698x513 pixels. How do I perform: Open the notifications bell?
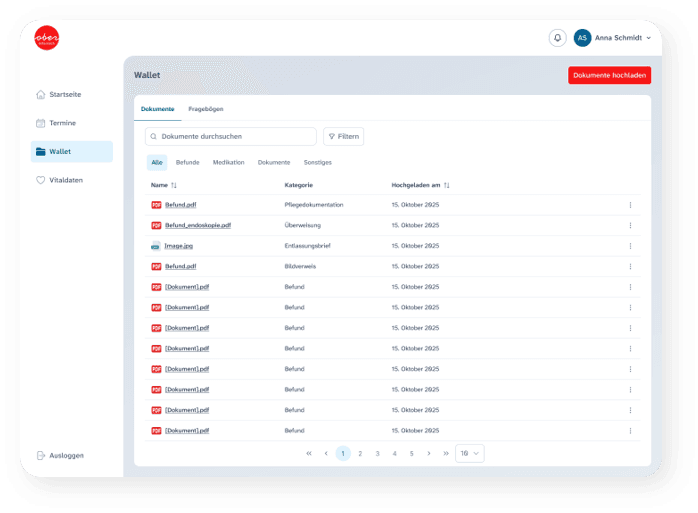557,38
